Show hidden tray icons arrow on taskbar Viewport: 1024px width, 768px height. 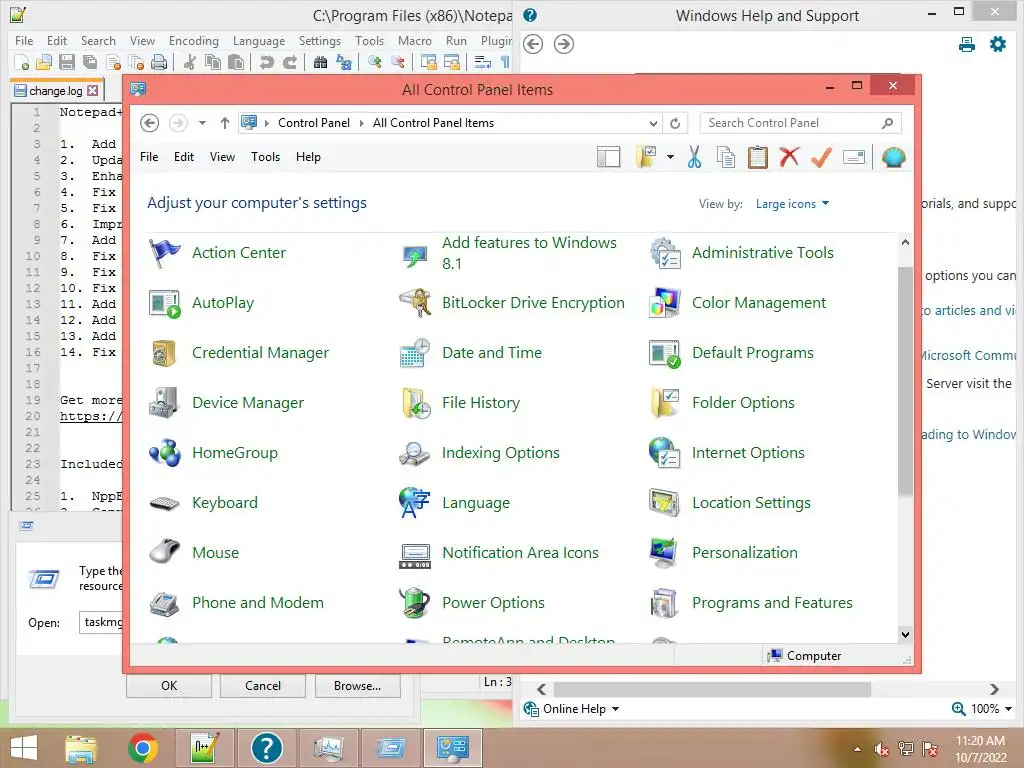(857, 749)
